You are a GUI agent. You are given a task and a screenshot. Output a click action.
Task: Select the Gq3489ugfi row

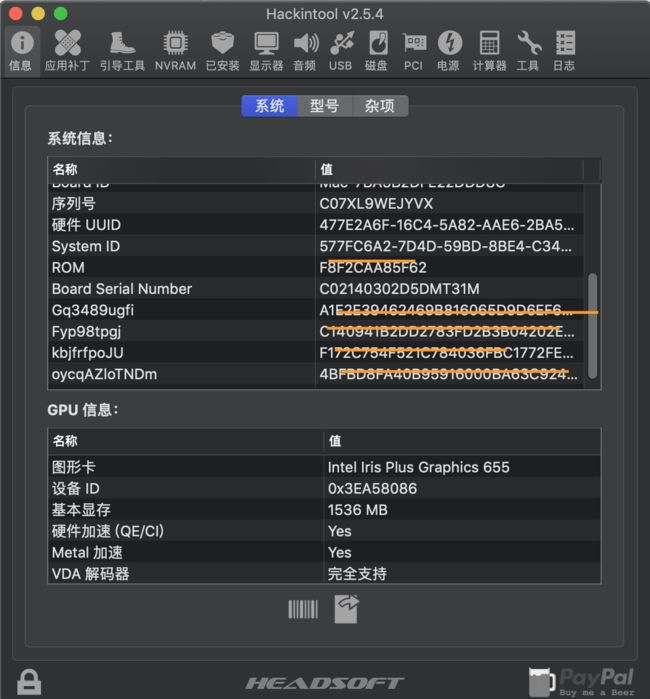[316, 310]
